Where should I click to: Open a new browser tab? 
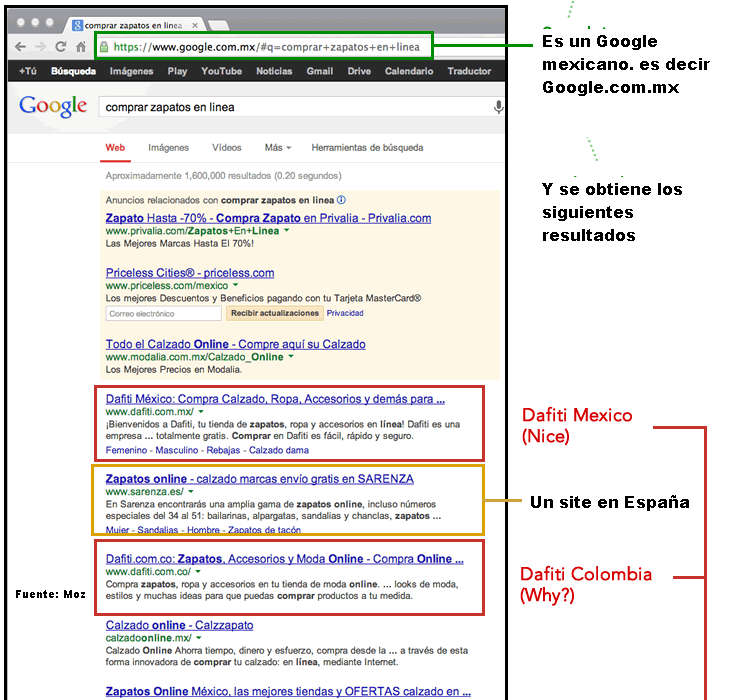click(218, 25)
